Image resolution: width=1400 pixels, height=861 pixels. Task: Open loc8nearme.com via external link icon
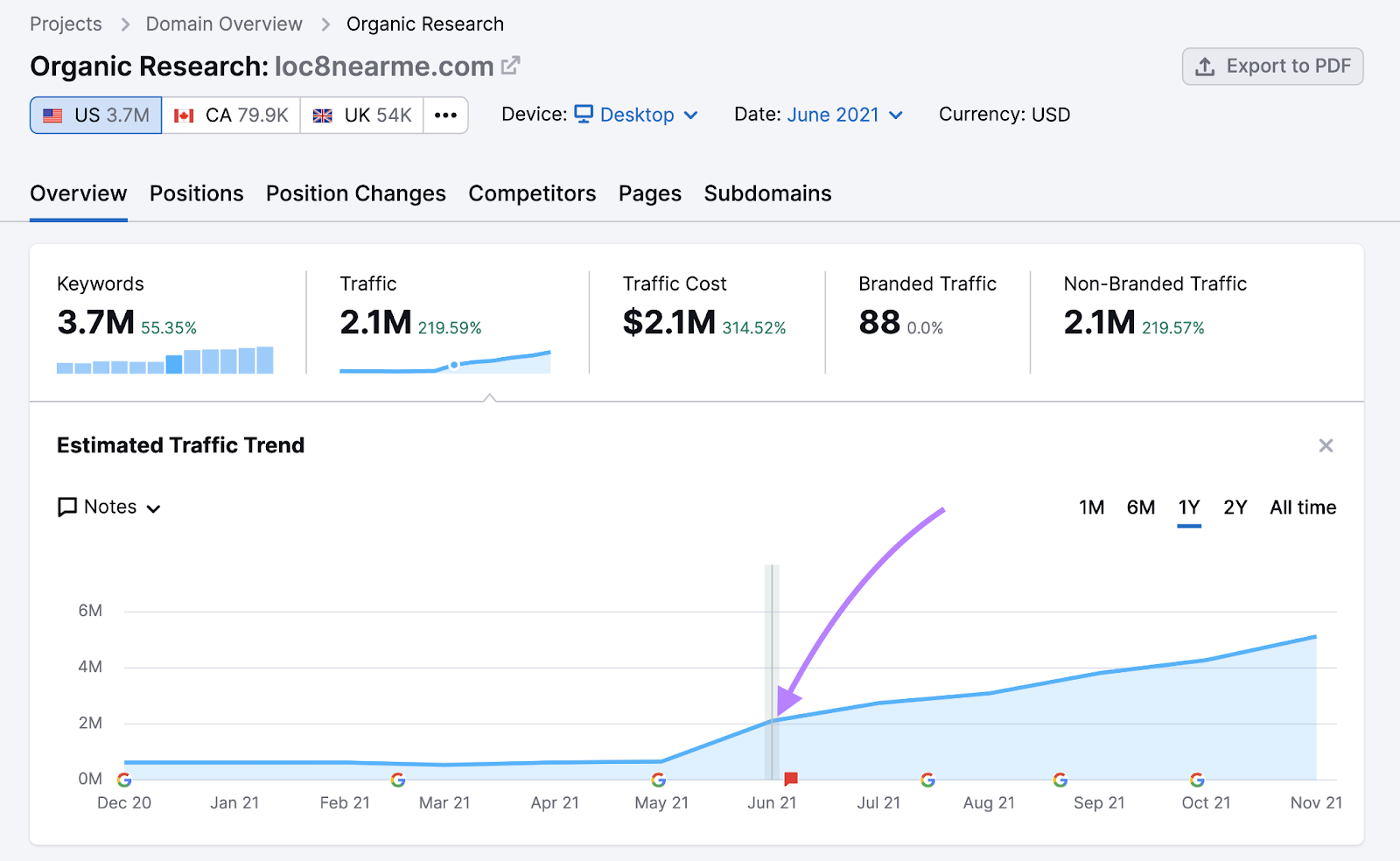point(511,65)
